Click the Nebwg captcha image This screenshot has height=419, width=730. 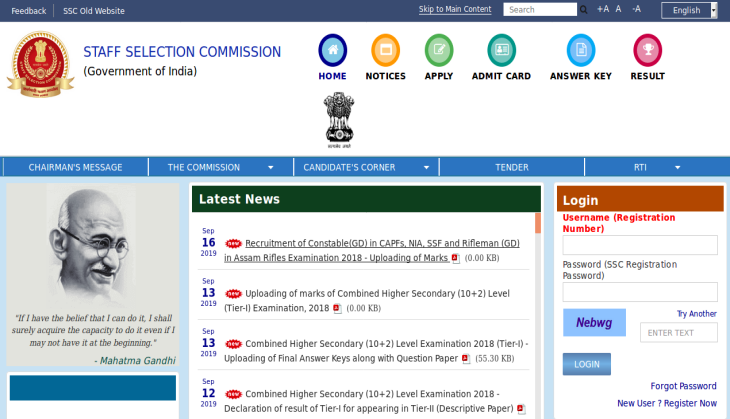point(594,322)
